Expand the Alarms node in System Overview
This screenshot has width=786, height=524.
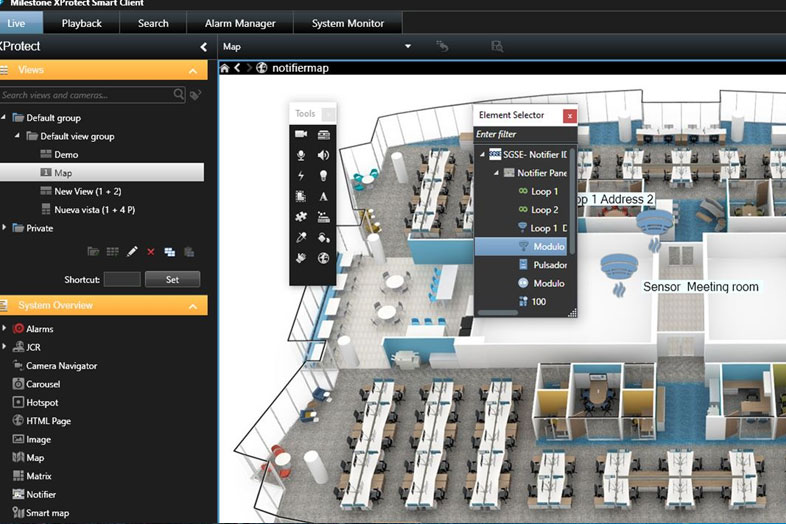[x=4, y=328]
